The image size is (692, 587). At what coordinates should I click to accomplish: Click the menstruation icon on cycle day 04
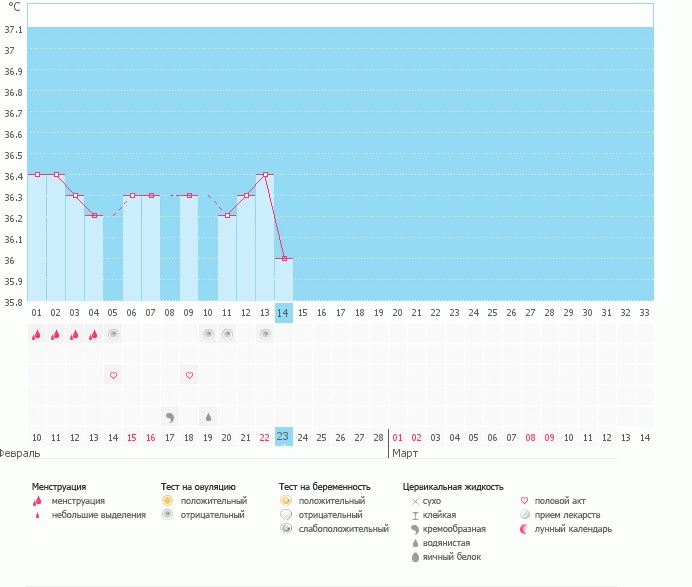94,335
